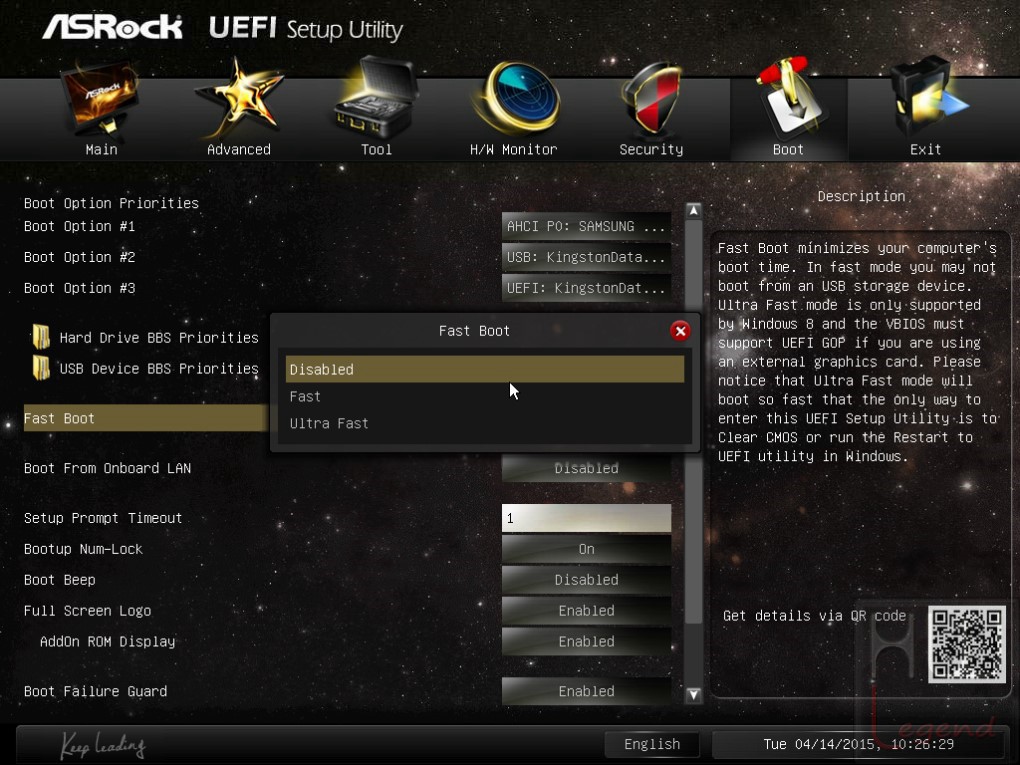Screen dimensions: 1020x765
Task: Select the Boot Option #2 label
Action: click(x=79, y=257)
